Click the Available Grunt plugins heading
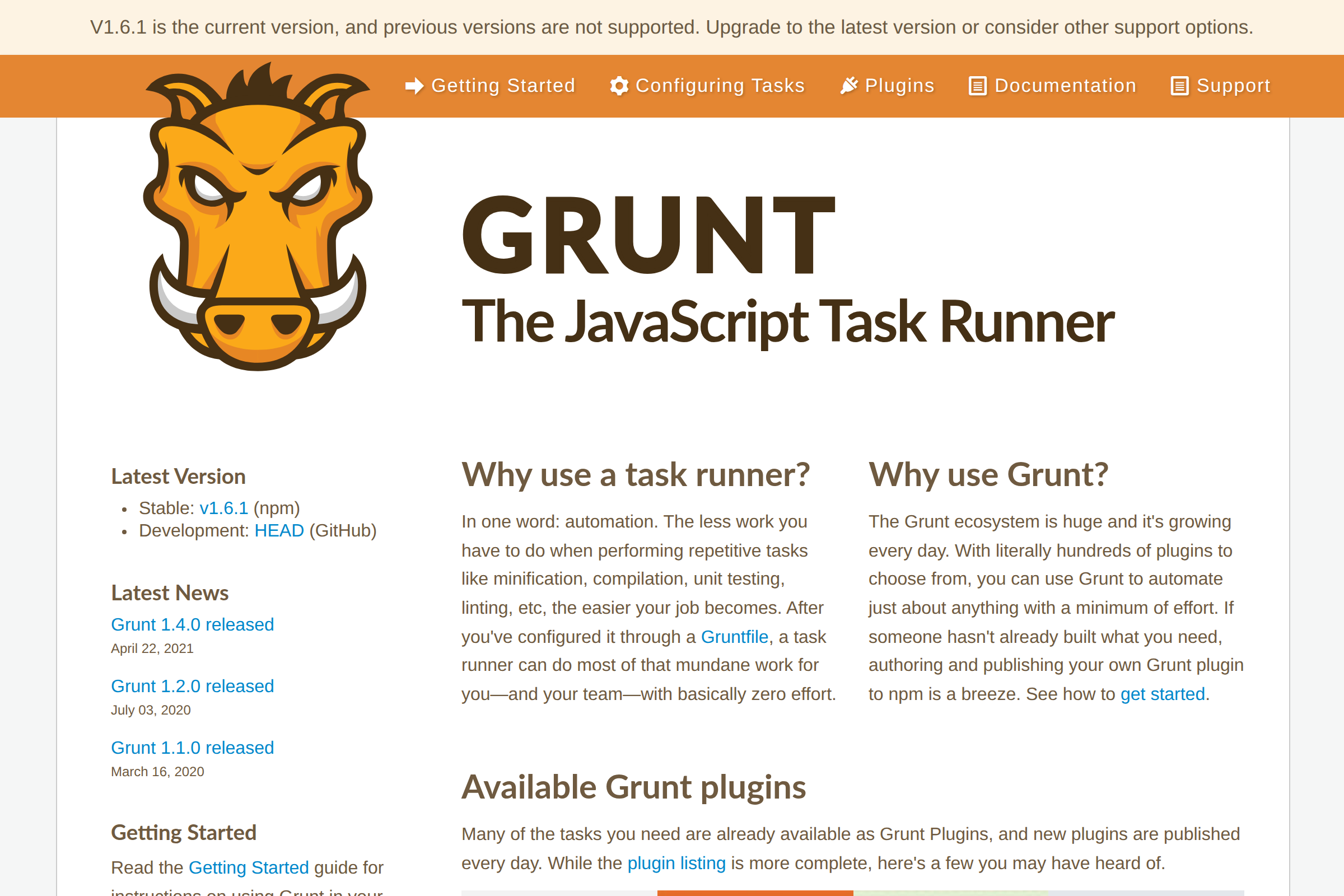This screenshot has width=1344, height=896. click(x=634, y=787)
